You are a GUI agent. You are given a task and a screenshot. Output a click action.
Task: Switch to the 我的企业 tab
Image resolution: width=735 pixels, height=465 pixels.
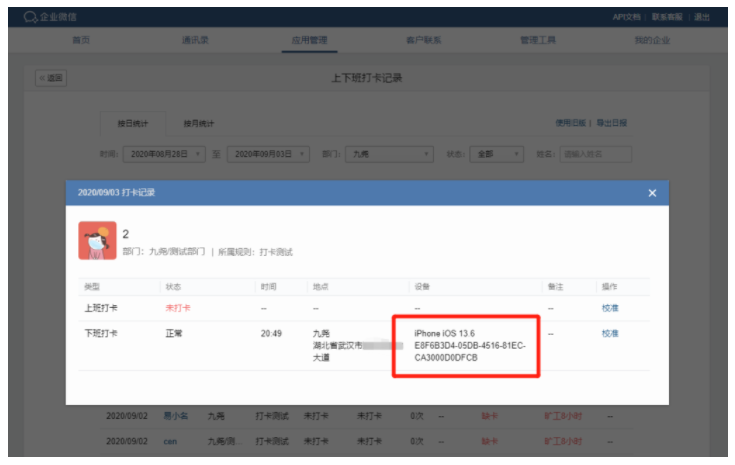tap(652, 40)
